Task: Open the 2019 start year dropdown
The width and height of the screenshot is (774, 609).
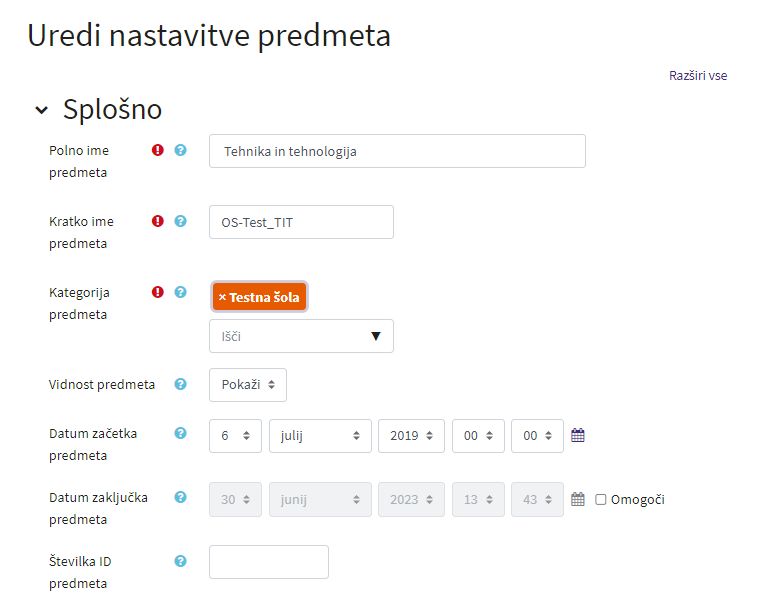Action: [x=411, y=436]
